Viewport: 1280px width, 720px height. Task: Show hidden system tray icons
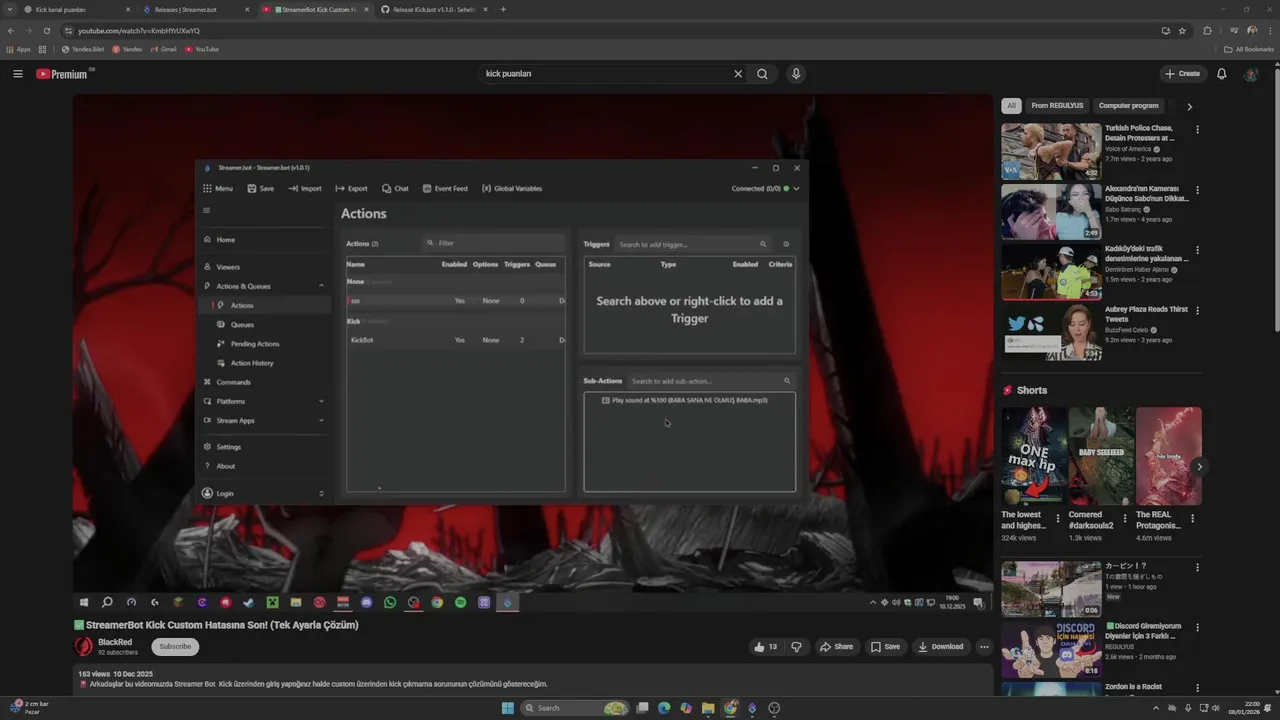(1156, 708)
